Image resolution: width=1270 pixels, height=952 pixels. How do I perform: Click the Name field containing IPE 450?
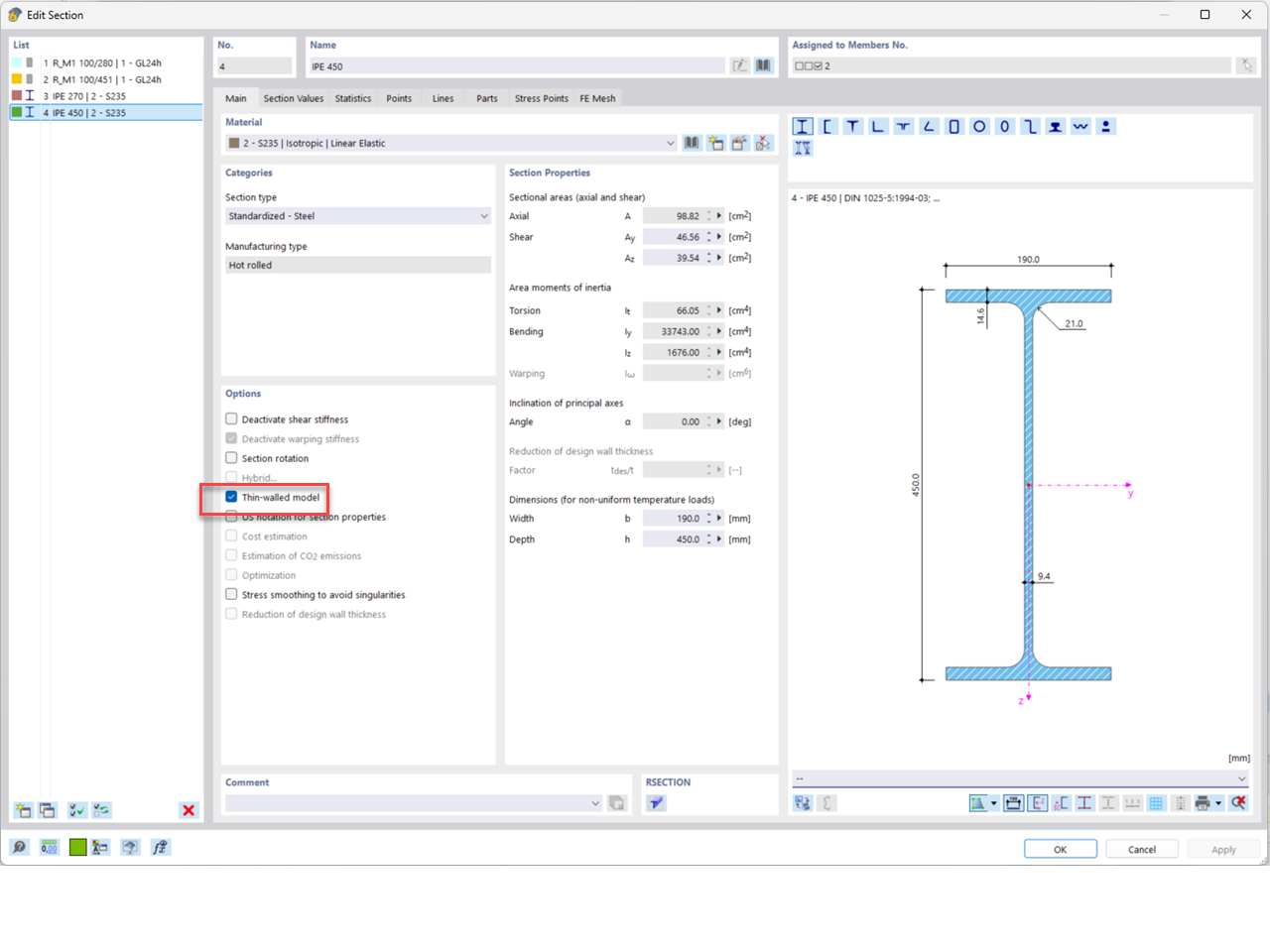pos(517,66)
